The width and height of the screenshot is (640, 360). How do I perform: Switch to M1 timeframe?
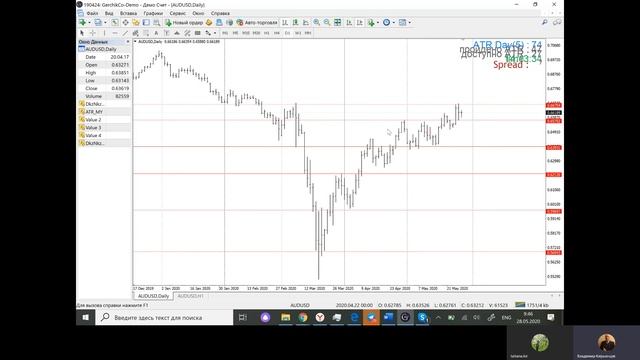225,33
